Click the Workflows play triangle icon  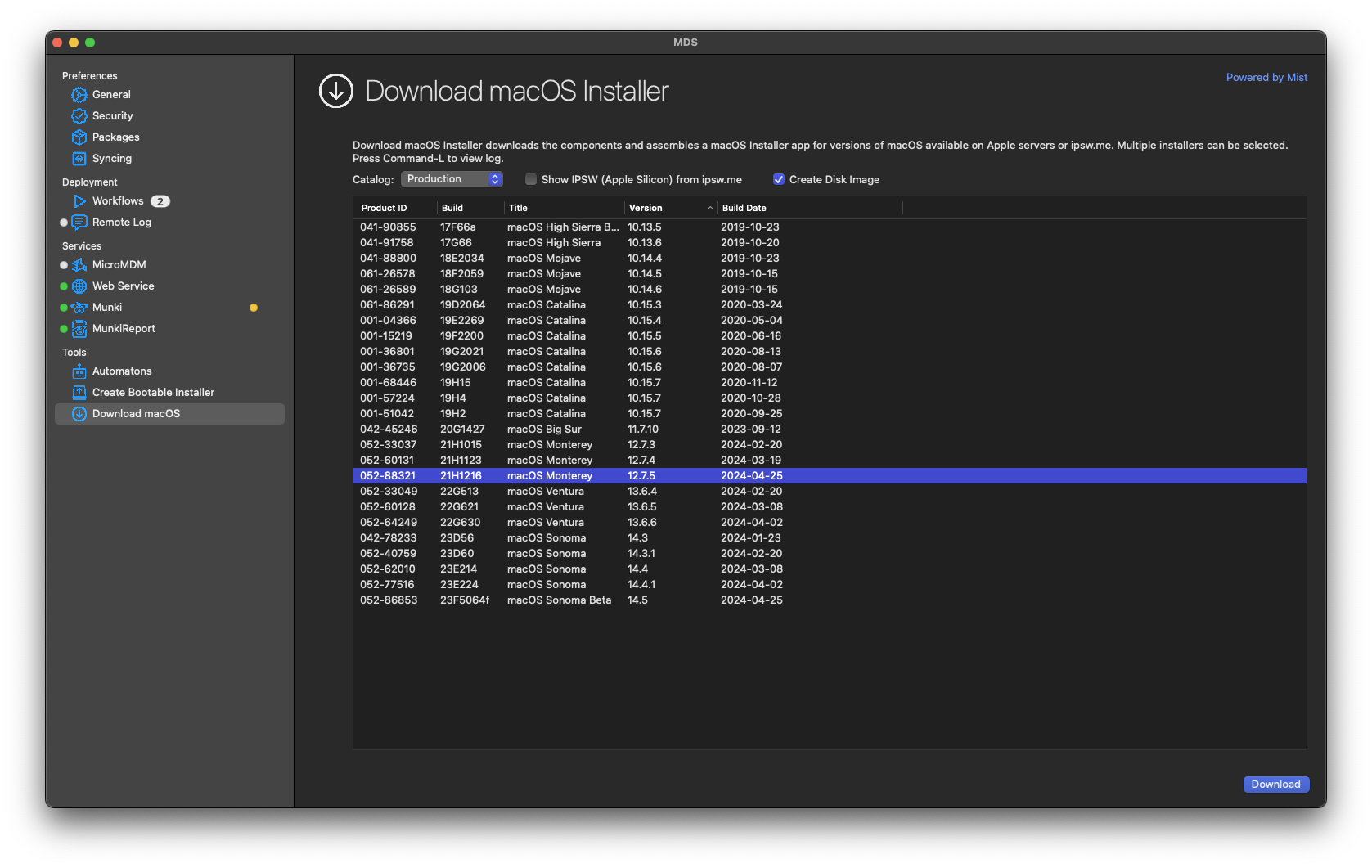point(79,201)
